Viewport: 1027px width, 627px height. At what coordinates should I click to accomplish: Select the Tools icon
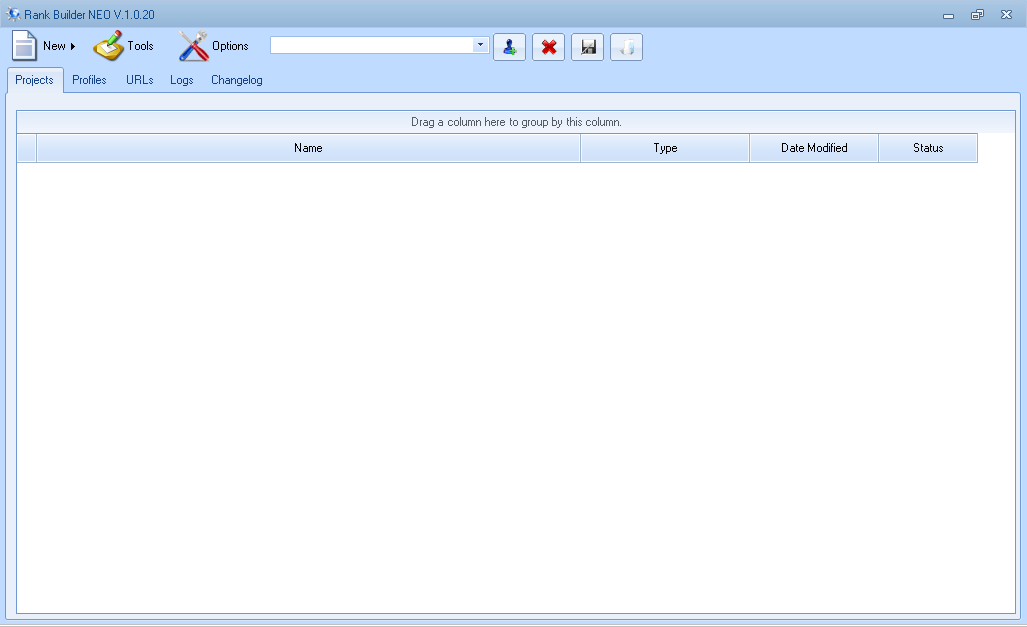[x=123, y=46]
